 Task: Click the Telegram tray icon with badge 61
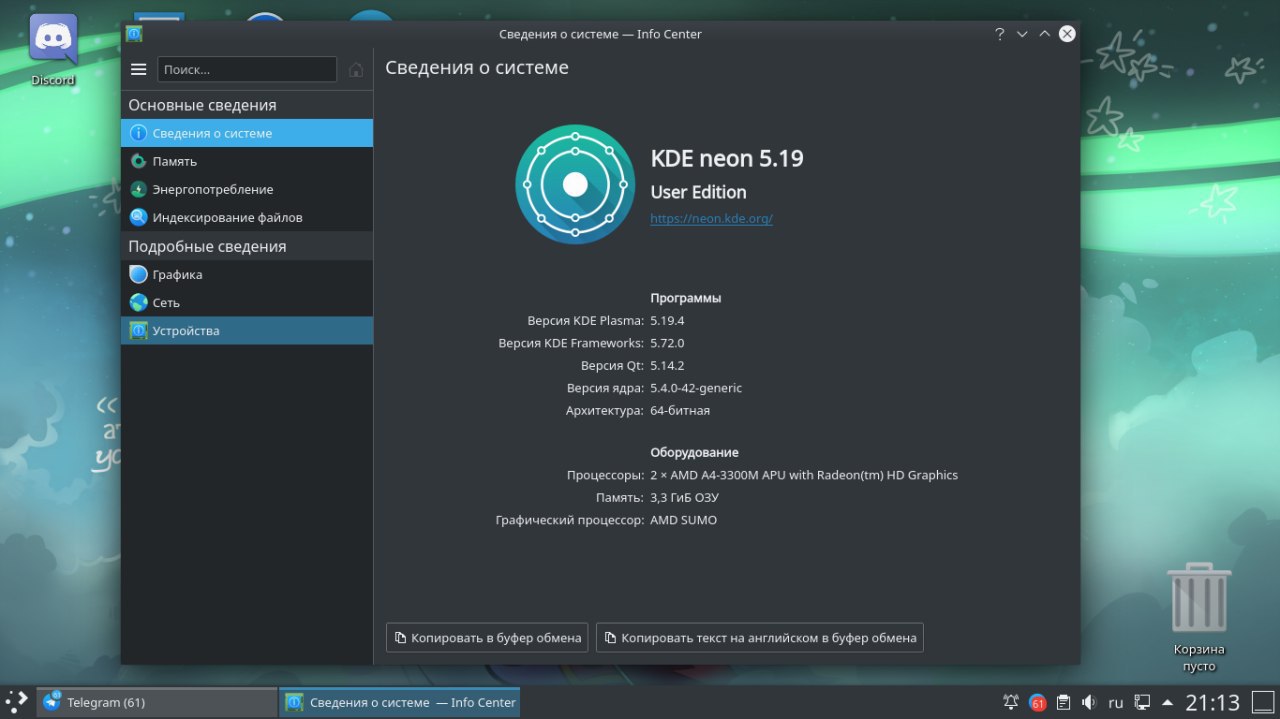point(1038,702)
